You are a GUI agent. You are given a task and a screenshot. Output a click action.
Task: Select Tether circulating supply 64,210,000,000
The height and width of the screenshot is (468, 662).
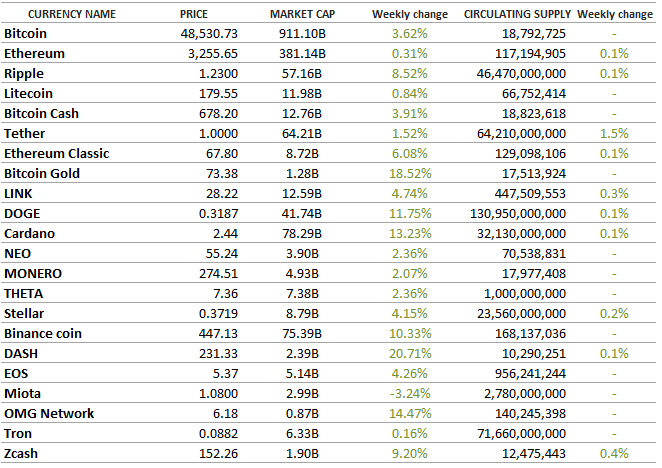point(521,134)
